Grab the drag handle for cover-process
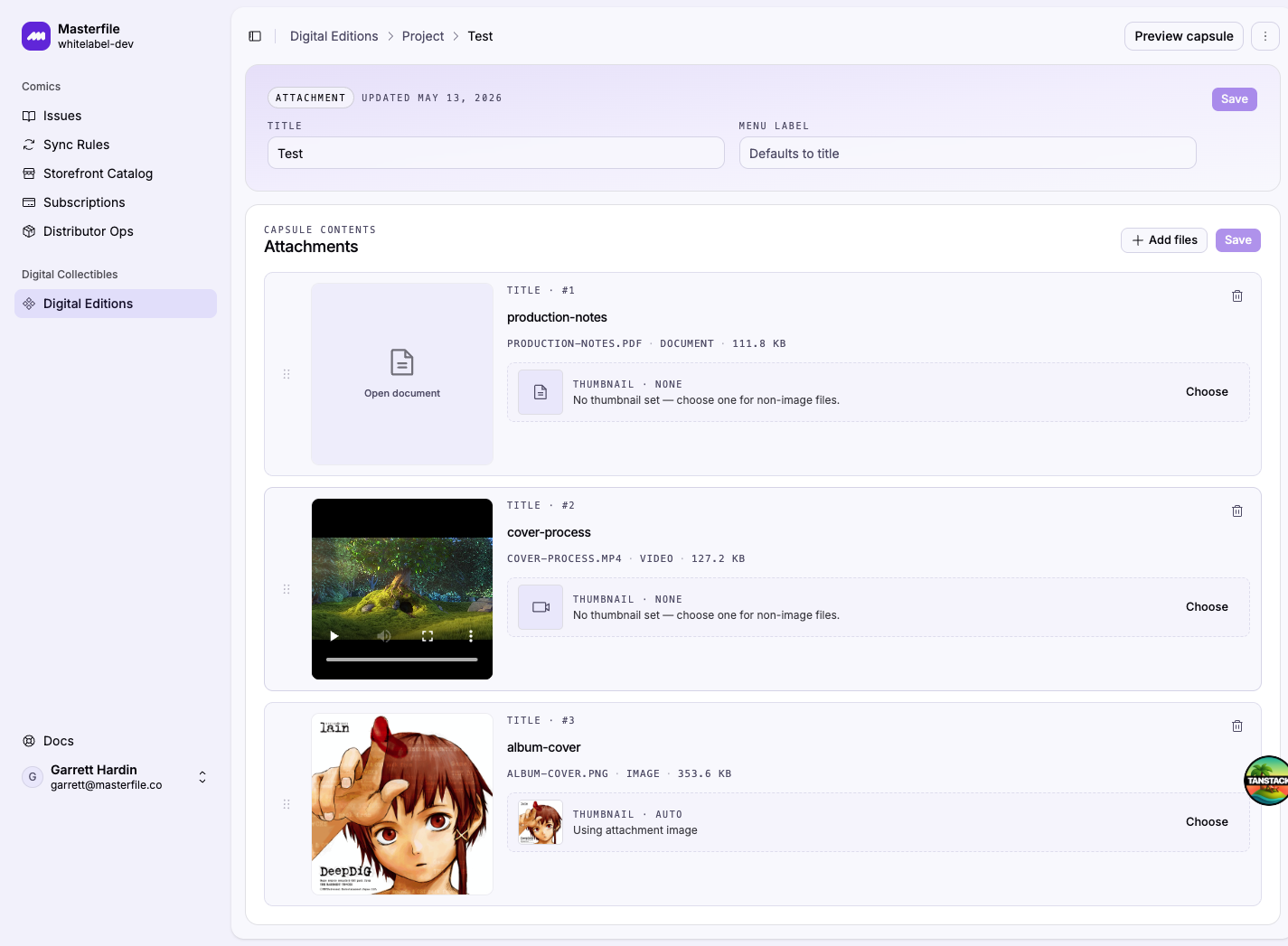This screenshot has height=946, width=1288. tap(287, 589)
